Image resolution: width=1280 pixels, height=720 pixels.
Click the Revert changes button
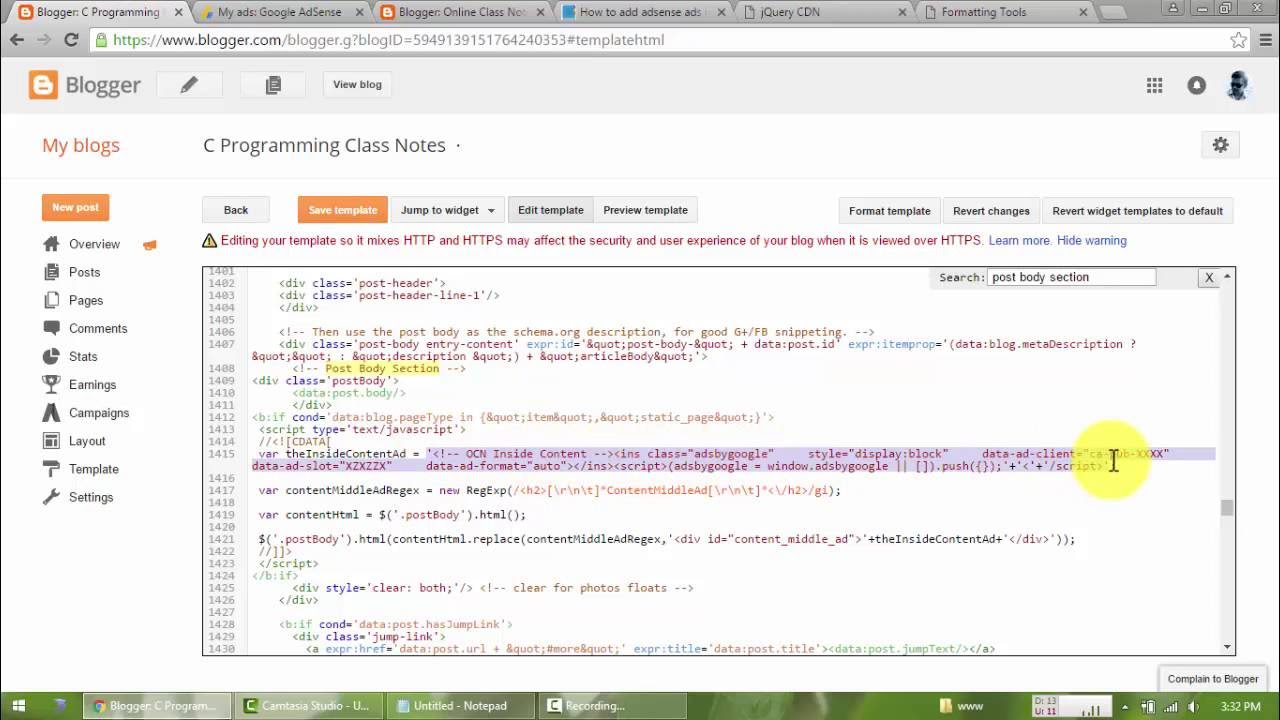pos(991,211)
